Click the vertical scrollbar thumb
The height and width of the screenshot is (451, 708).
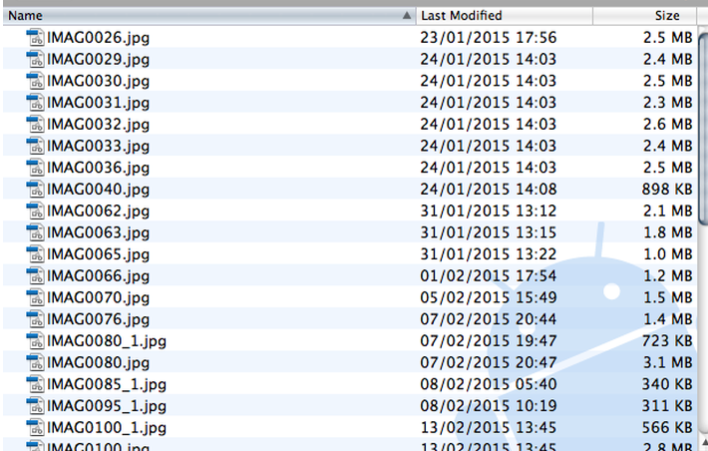click(703, 129)
